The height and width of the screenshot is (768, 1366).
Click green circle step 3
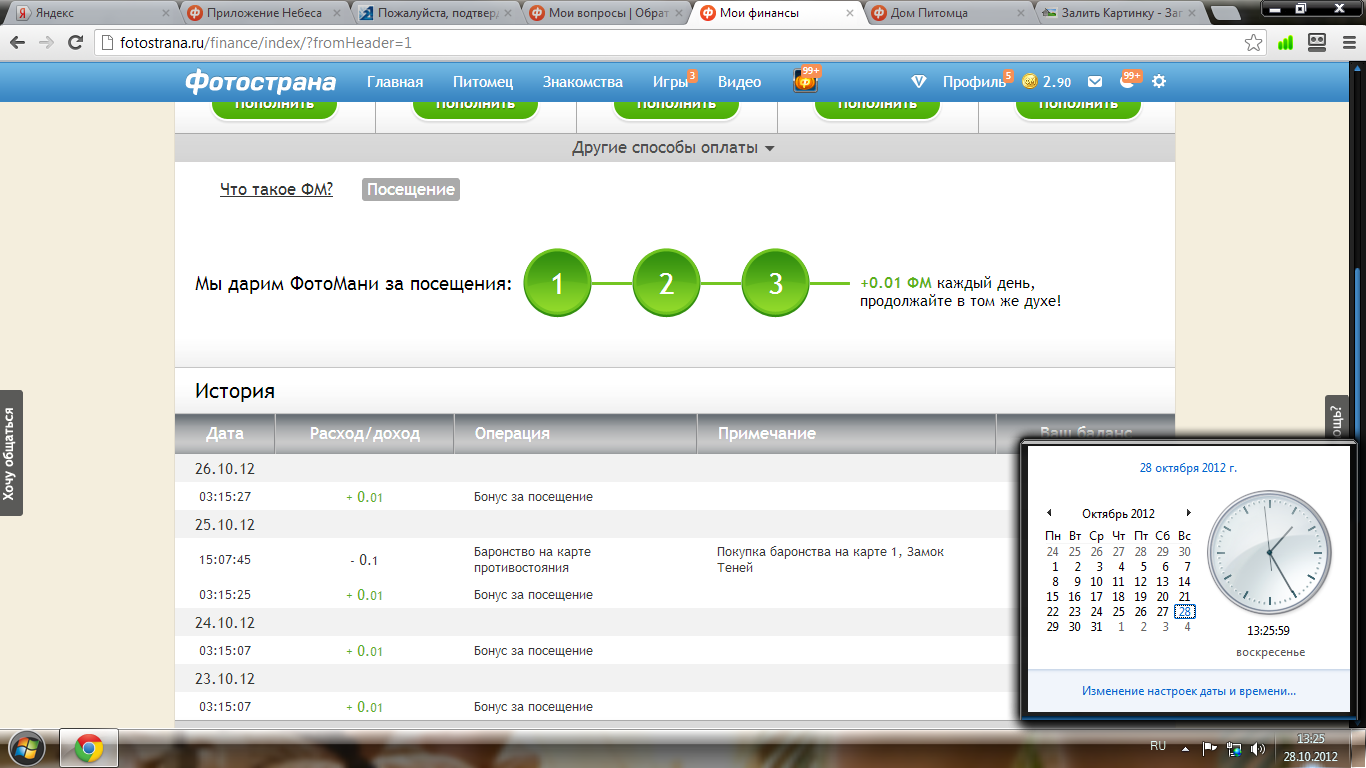click(x=775, y=284)
